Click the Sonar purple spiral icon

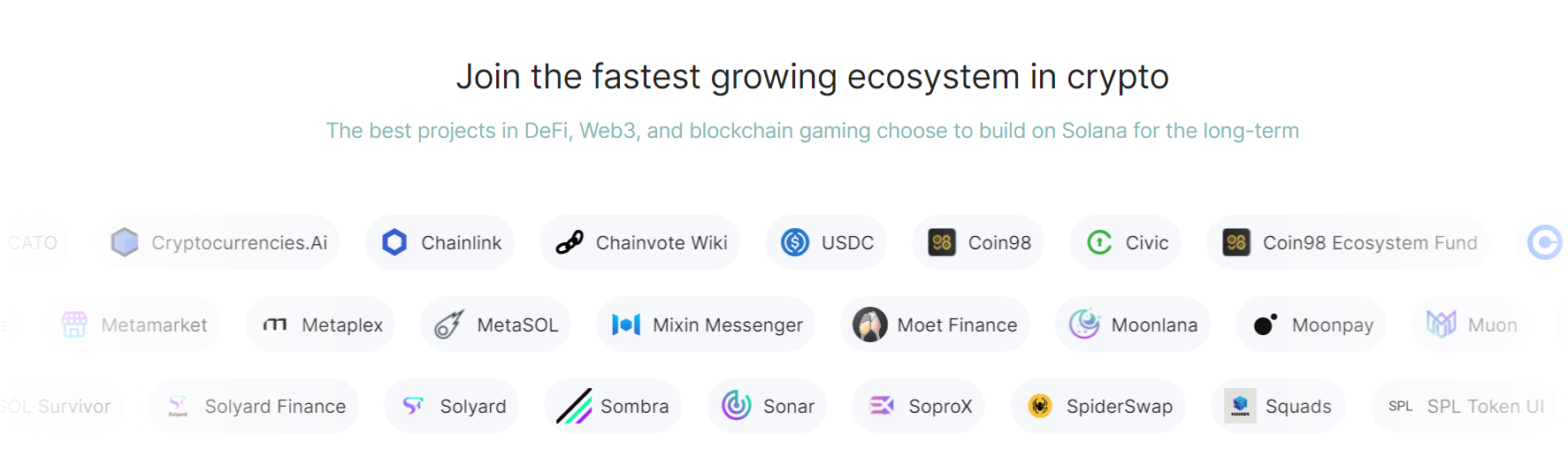pyautogui.click(x=737, y=406)
